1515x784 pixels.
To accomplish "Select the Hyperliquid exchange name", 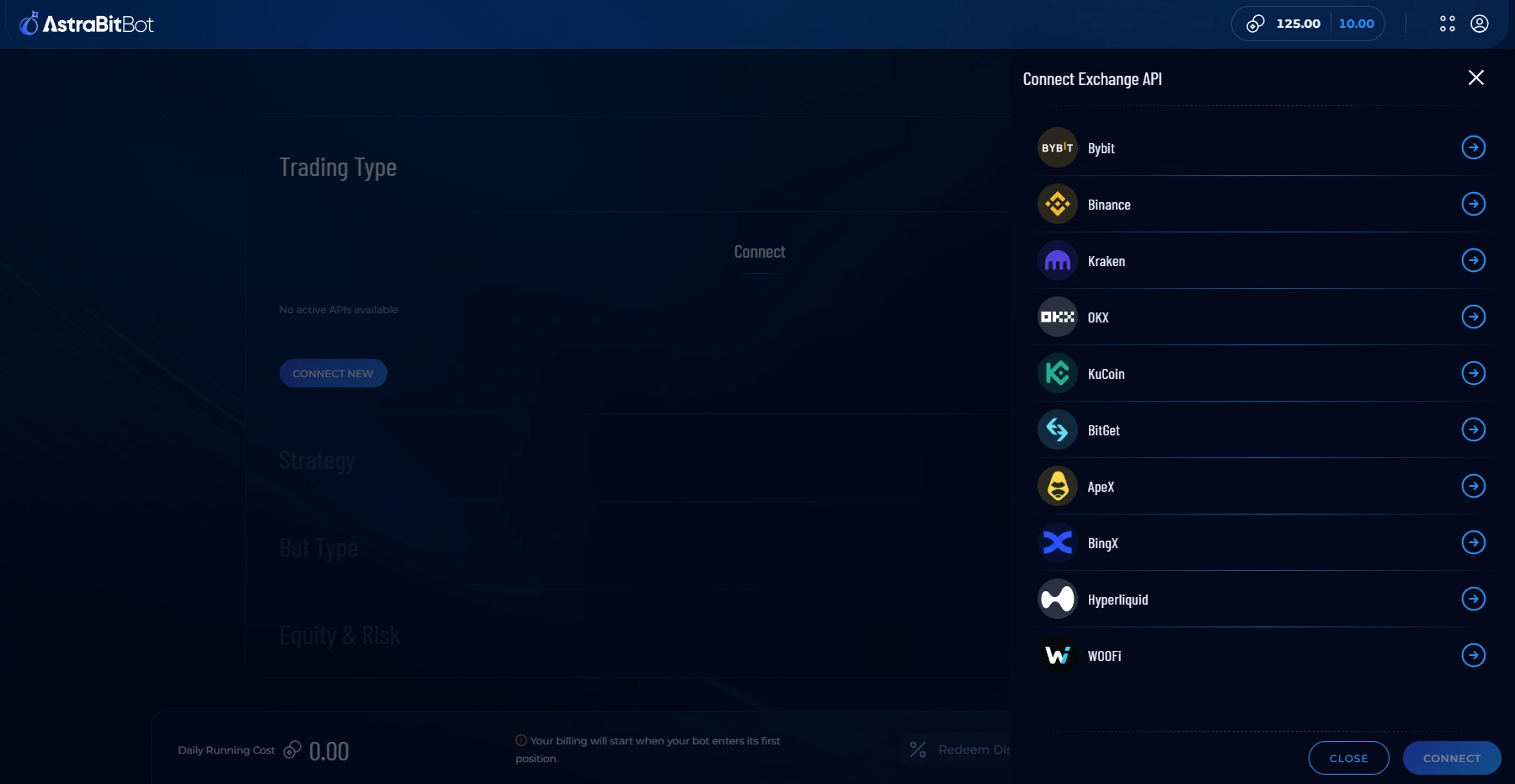I will (x=1118, y=600).
